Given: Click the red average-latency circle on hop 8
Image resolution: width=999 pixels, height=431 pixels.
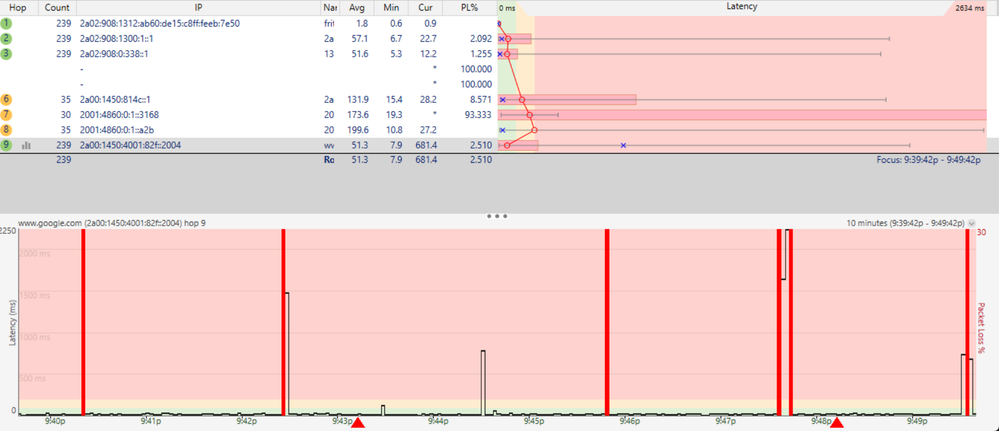Looking at the screenshot, I should click(535, 130).
